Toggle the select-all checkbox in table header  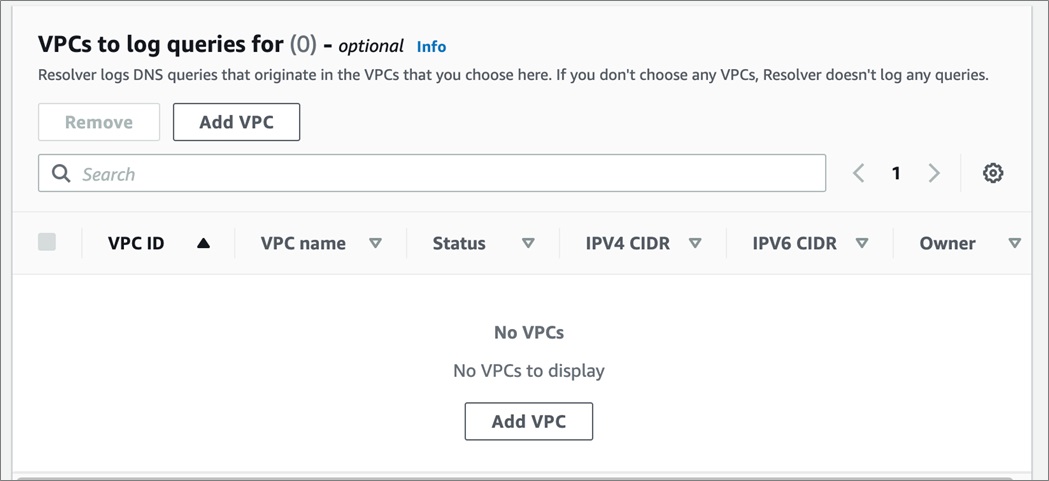(x=47, y=242)
